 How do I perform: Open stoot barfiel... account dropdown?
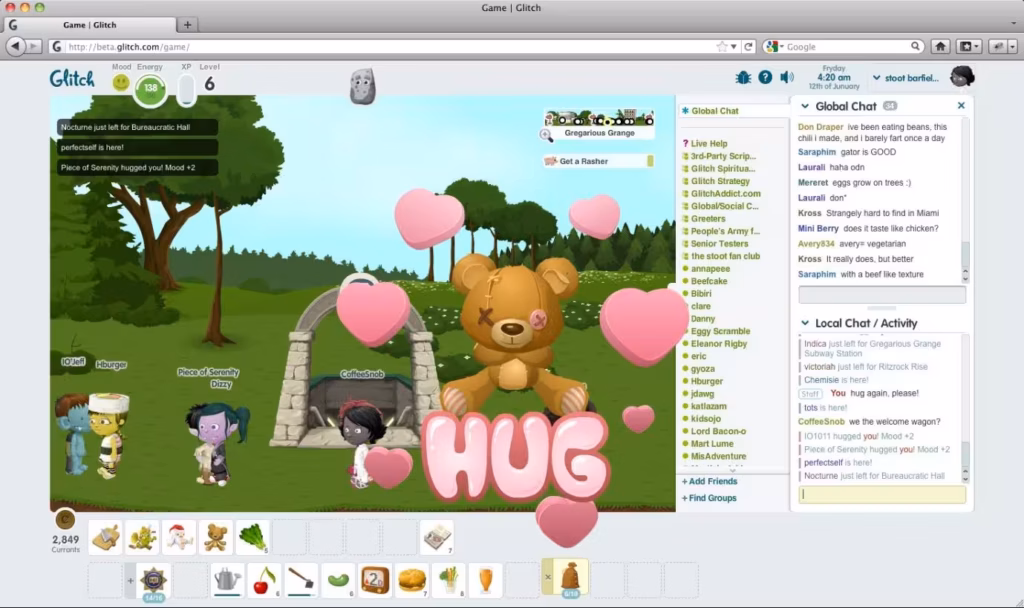[904, 78]
